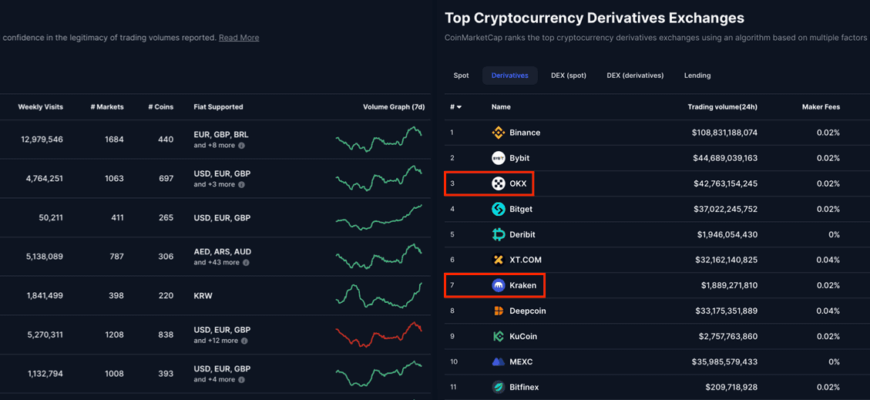The height and width of the screenshot is (400, 870).
Task: Click the OKX logo icon
Action: pyautogui.click(x=498, y=184)
